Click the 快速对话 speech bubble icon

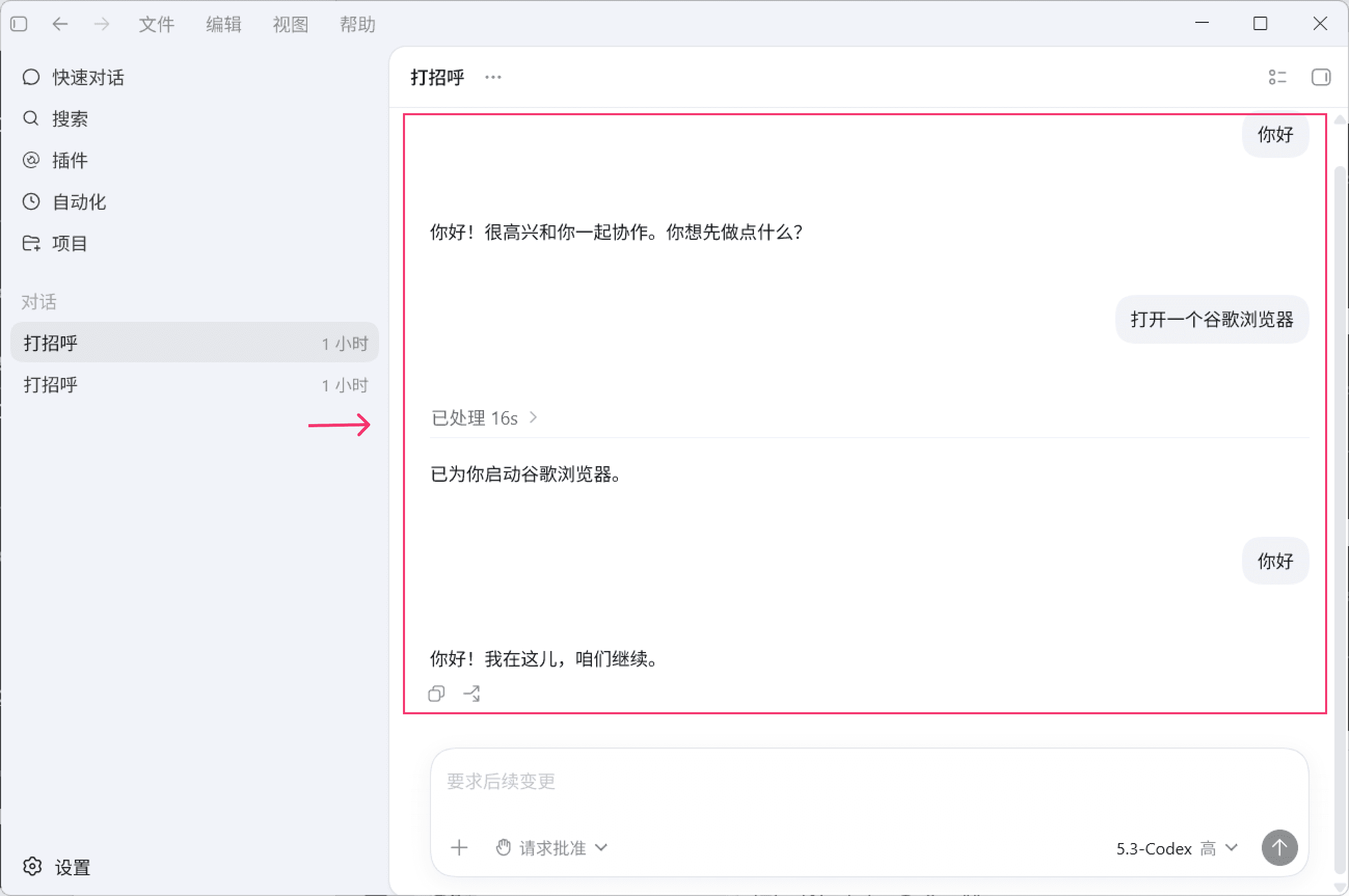pyautogui.click(x=31, y=77)
